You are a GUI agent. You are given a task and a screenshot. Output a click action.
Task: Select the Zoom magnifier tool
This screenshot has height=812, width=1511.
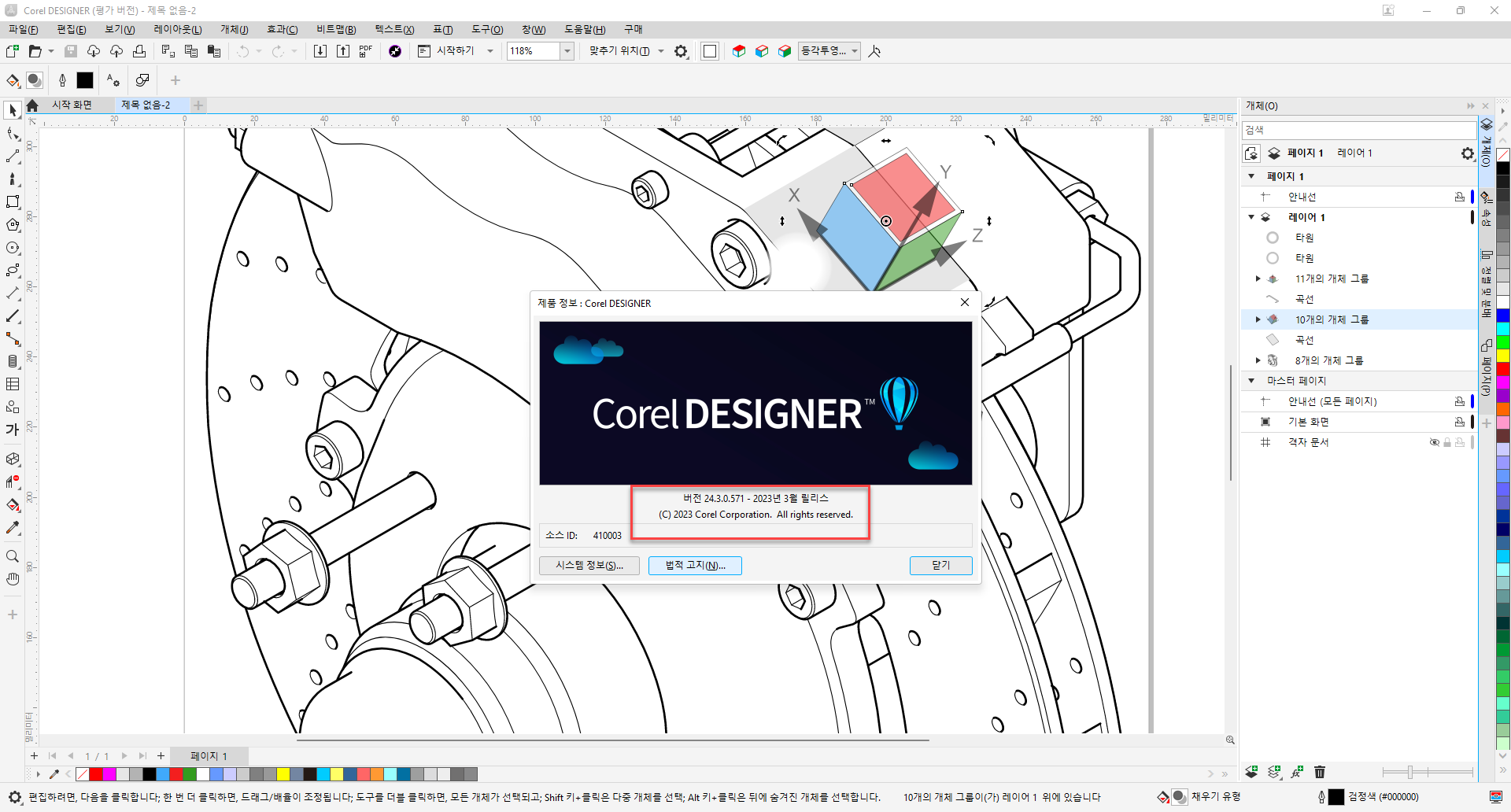pyautogui.click(x=13, y=556)
